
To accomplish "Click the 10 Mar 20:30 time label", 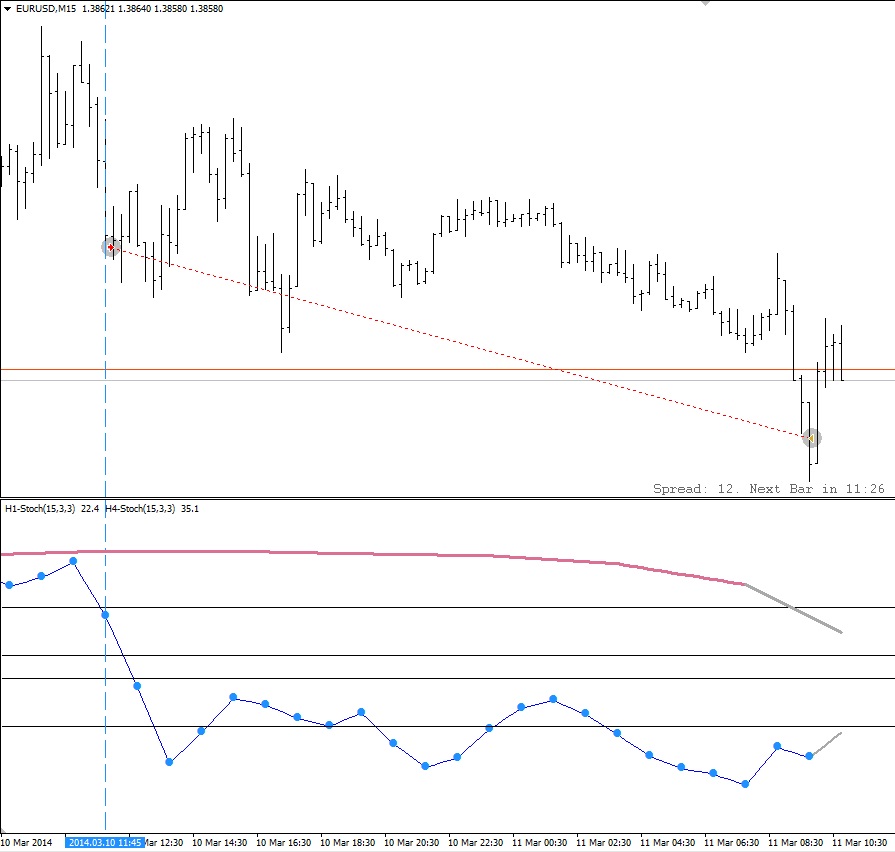I will point(412,842).
